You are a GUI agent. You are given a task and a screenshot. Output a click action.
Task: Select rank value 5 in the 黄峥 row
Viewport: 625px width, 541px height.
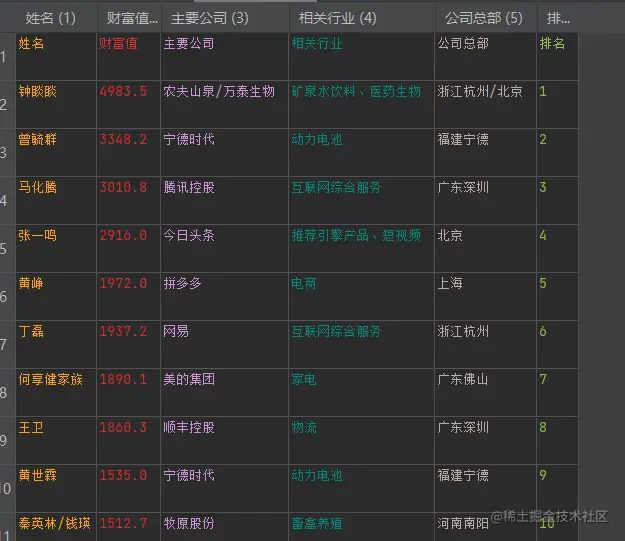[557, 296]
